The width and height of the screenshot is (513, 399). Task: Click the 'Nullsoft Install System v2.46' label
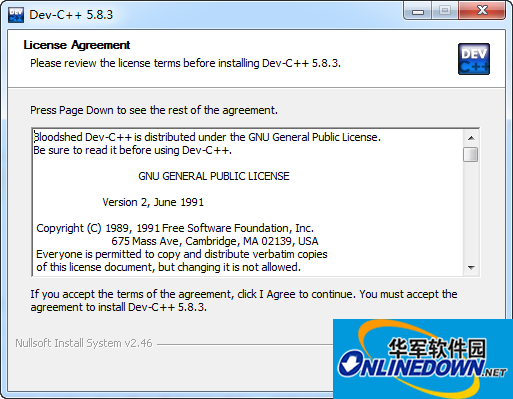click(84, 343)
